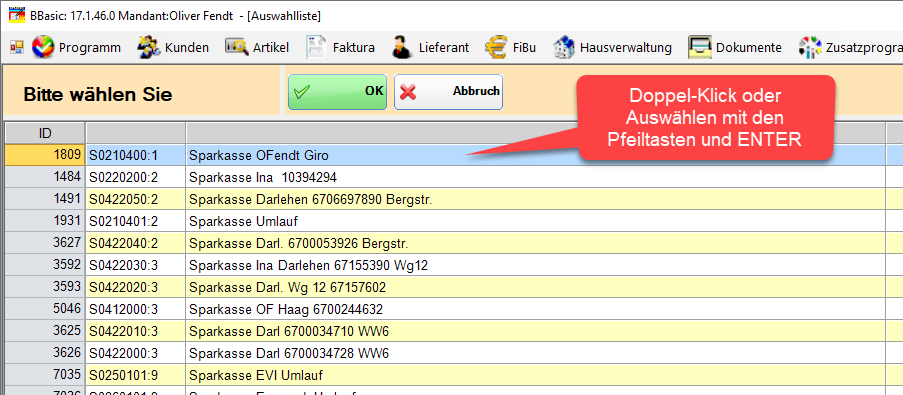
Task: Select row Sparkasse Ina 10394294
Action: 536,177
